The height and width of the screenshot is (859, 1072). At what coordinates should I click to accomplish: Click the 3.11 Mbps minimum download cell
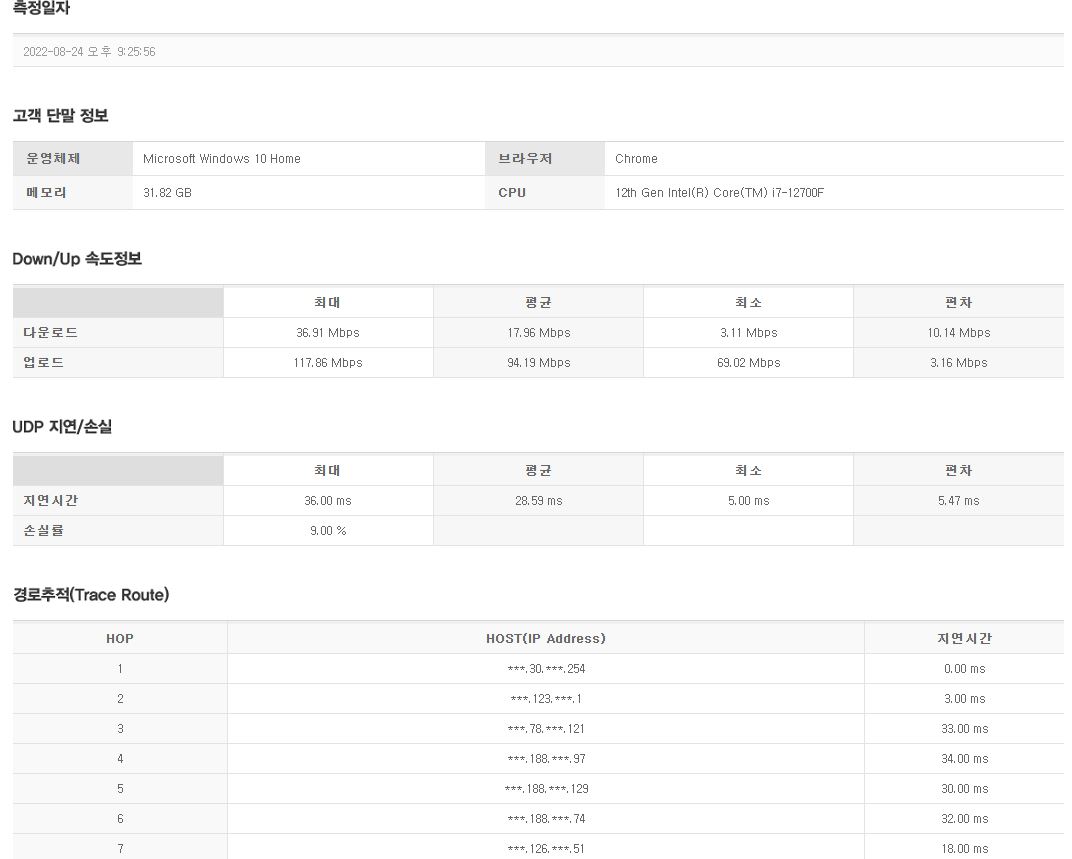pos(748,333)
